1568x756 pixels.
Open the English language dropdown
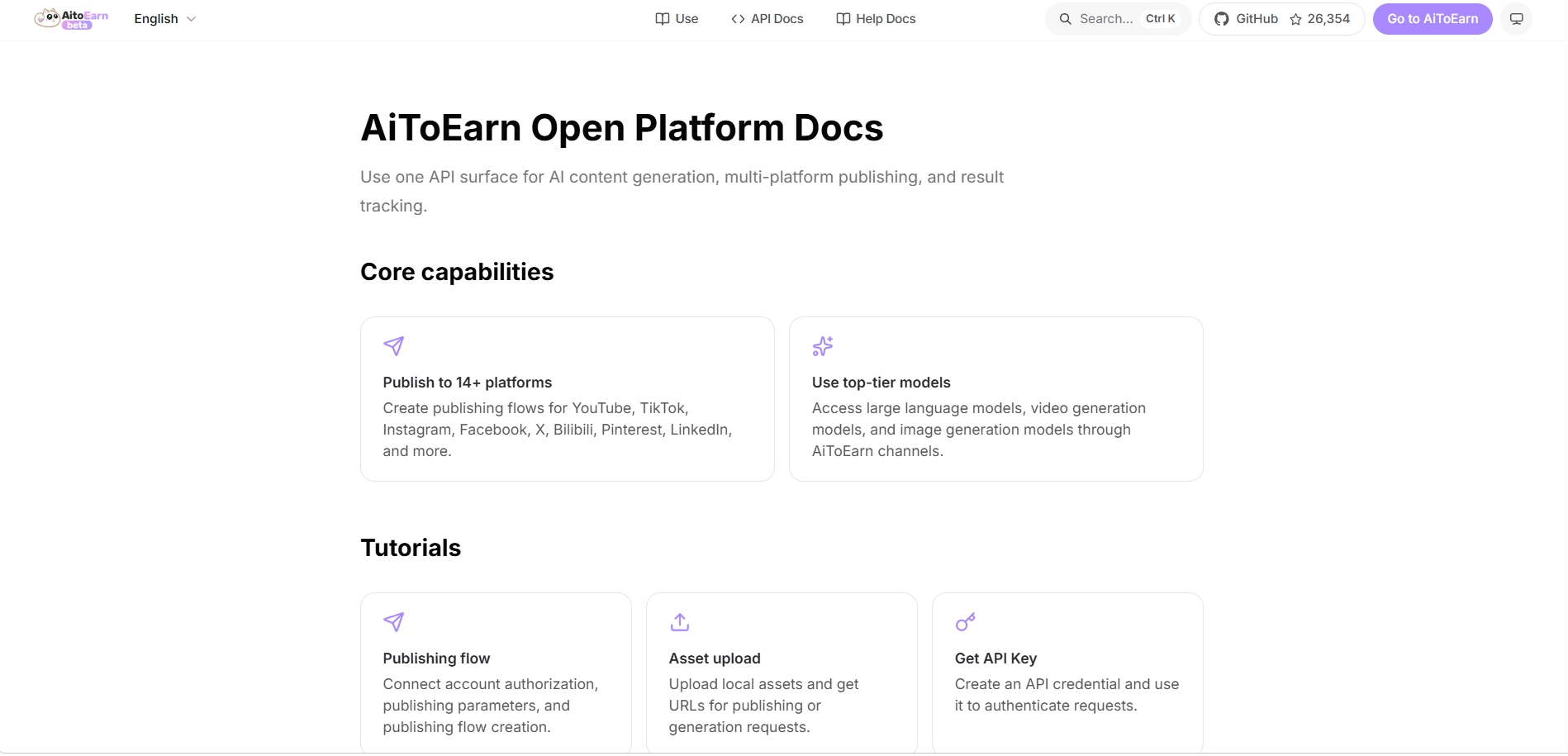click(165, 19)
